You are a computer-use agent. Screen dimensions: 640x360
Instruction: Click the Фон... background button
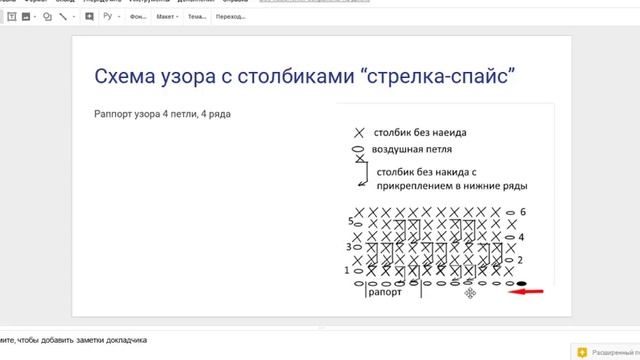coord(138,17)
